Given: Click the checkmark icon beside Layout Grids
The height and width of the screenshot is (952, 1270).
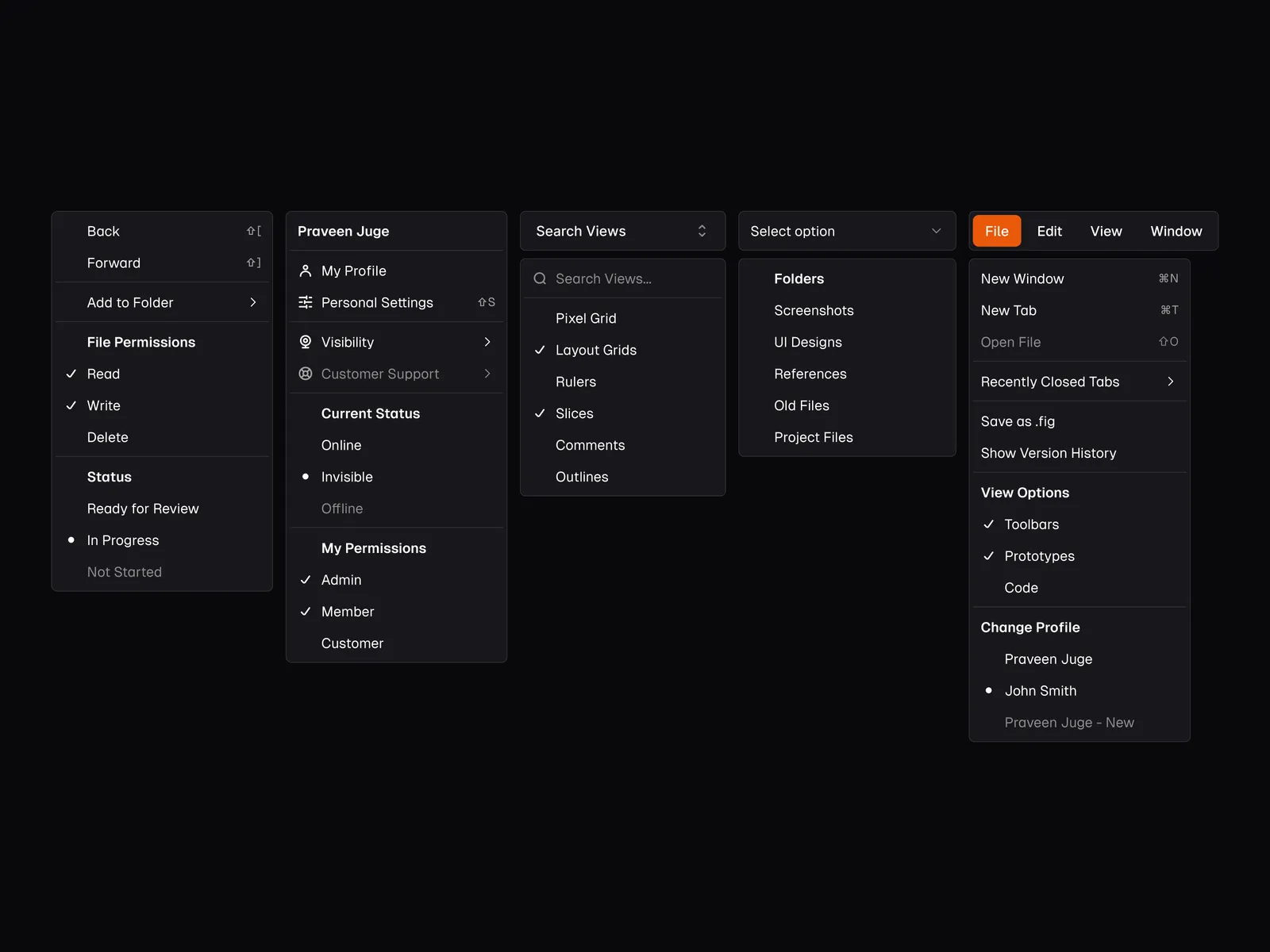Looking at the screenshot, I should point(540,350).
